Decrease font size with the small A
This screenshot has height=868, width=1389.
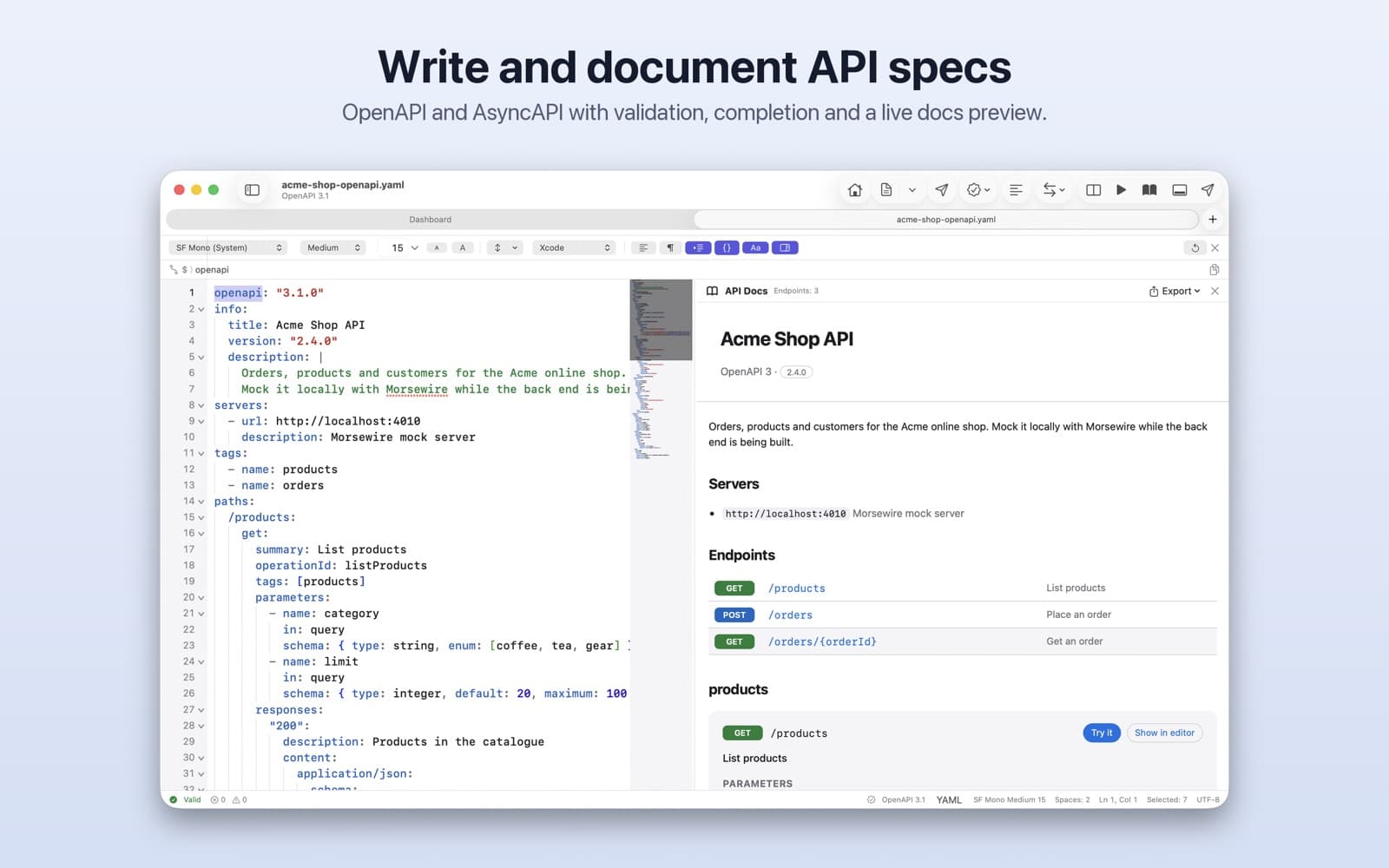(x=437, y=248)
